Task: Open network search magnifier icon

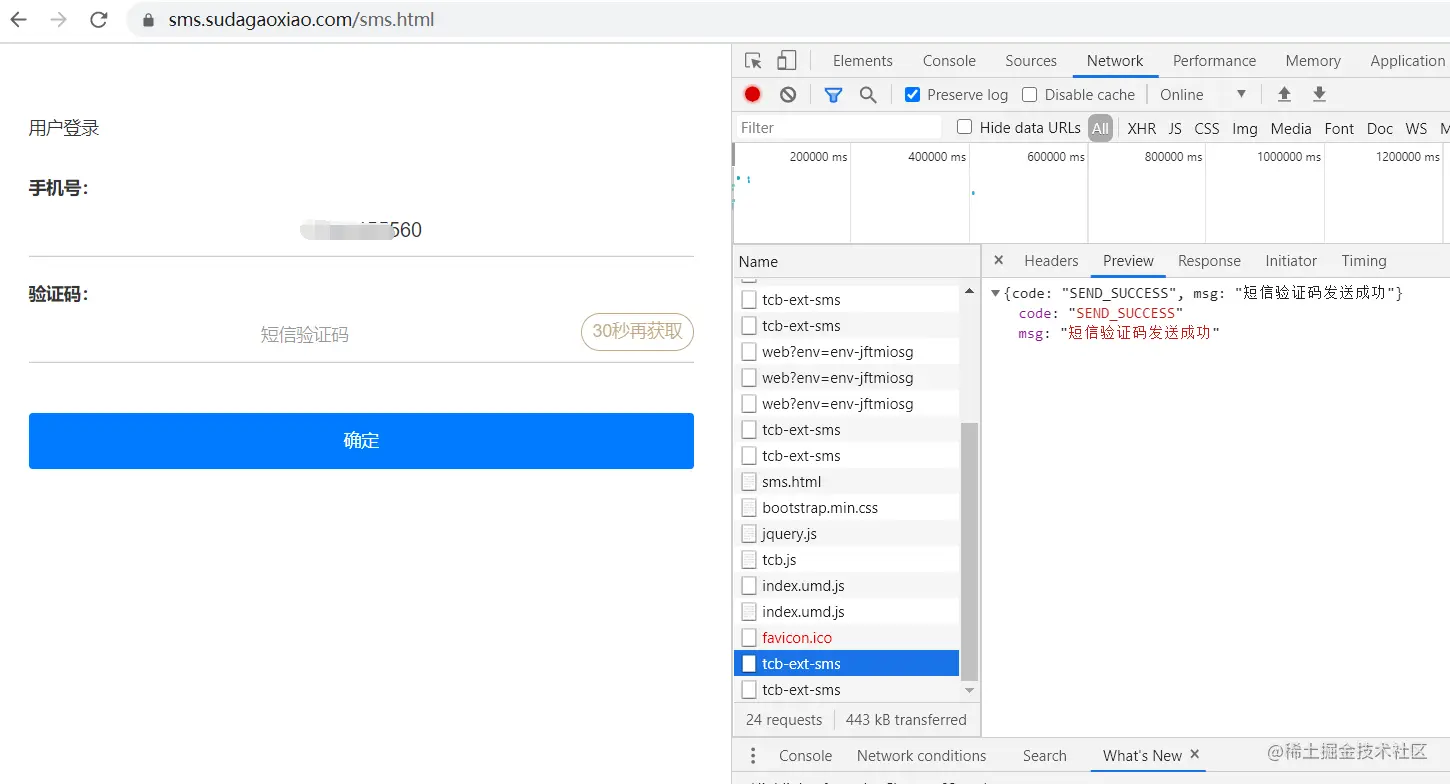Action: coord(868,94)
